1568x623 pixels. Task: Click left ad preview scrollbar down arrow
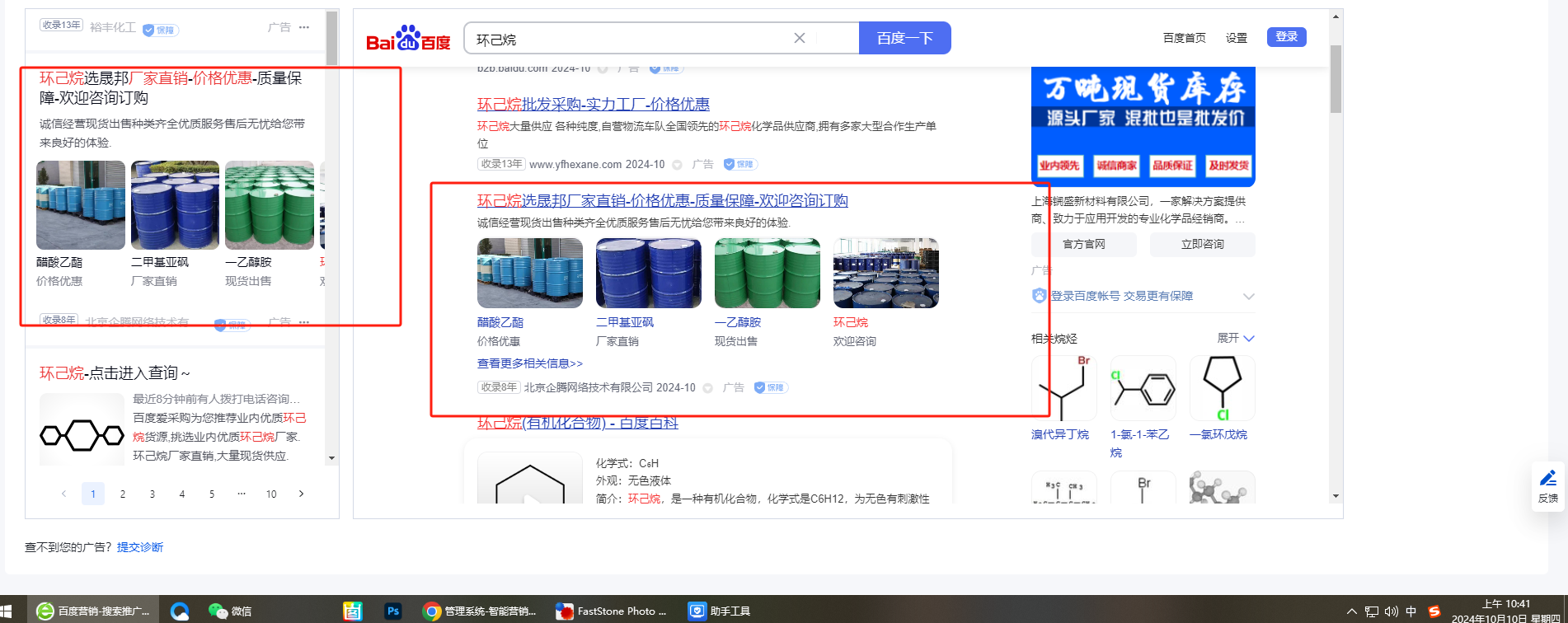pos(331,458)
